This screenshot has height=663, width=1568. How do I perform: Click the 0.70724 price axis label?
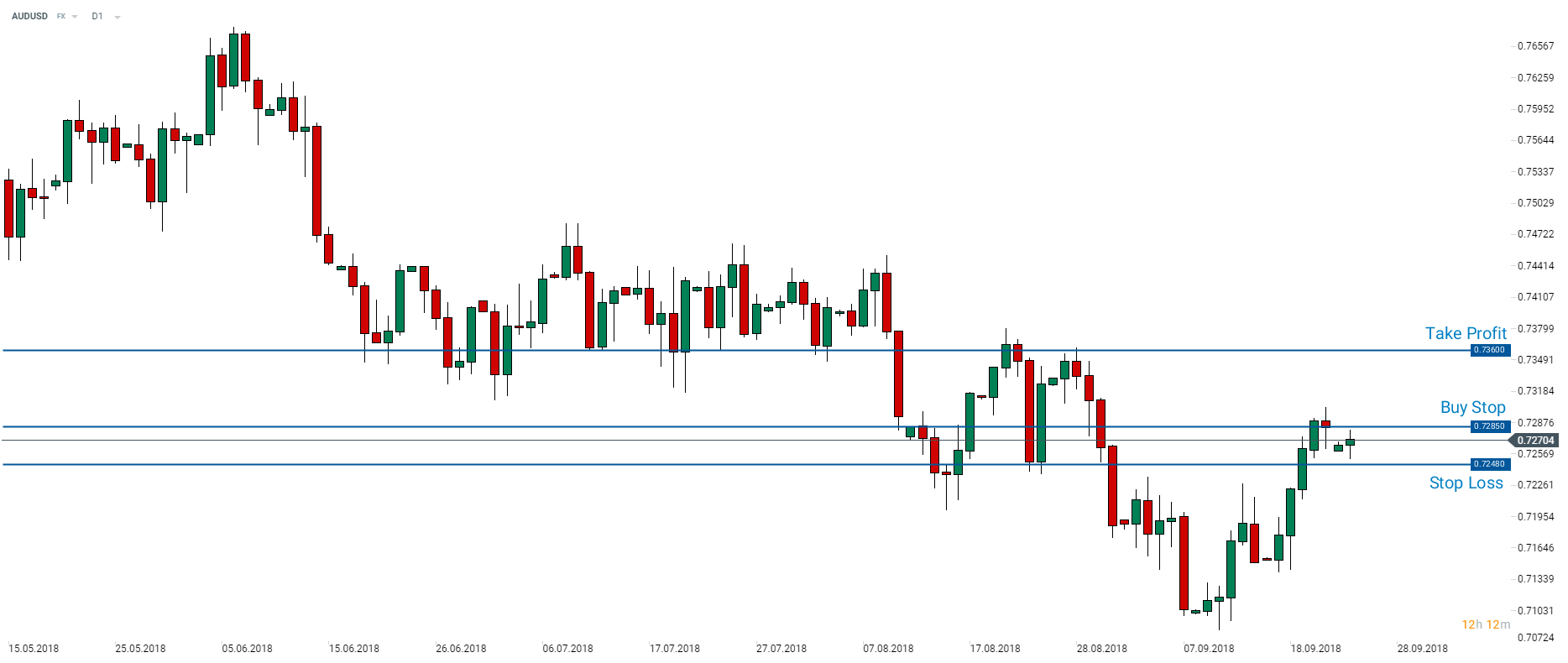[x=1535, y=637]
